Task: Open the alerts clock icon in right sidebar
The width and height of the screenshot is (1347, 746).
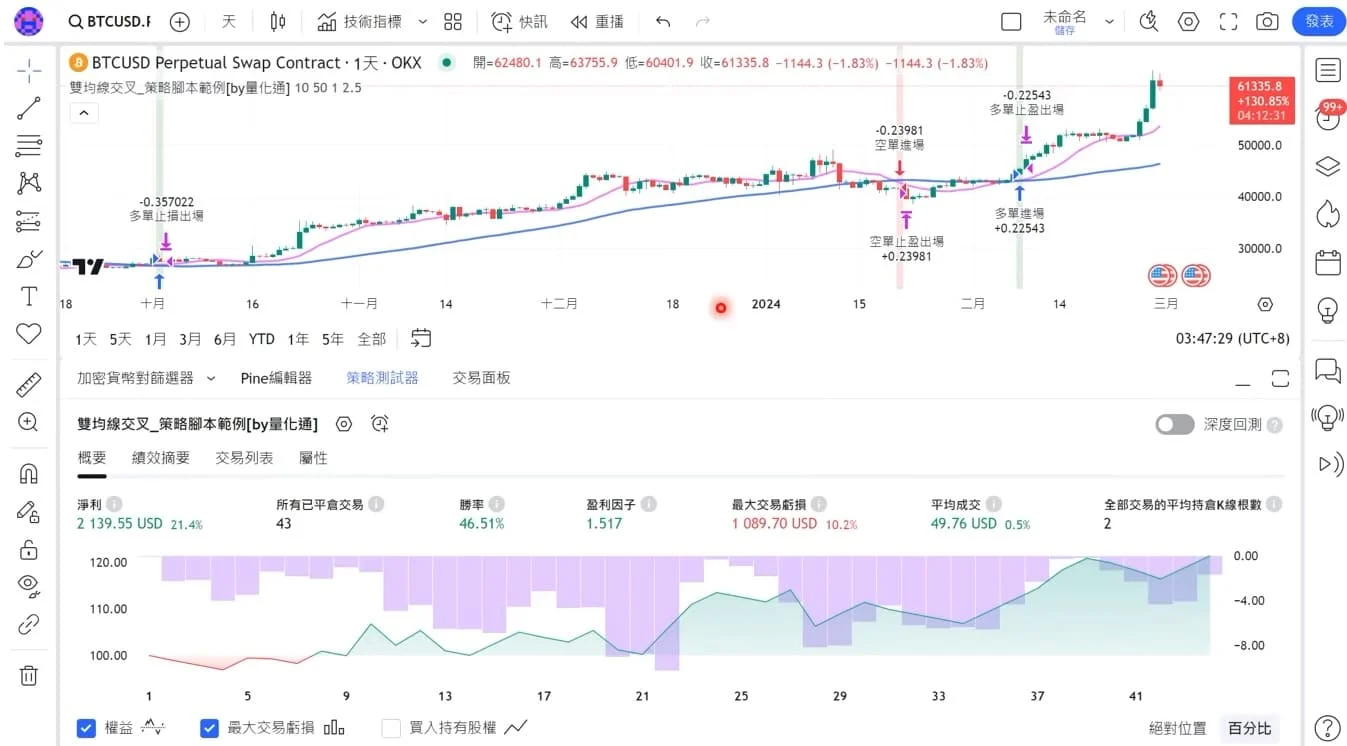Action: [x=1327, y=118]
